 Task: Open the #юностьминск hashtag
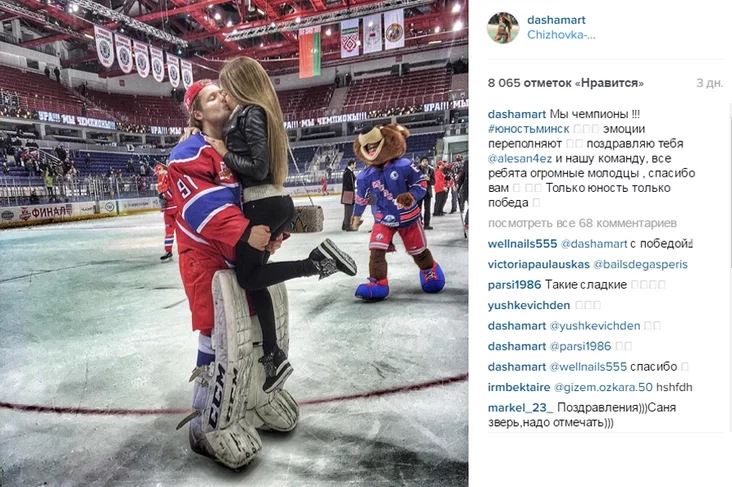528,129
